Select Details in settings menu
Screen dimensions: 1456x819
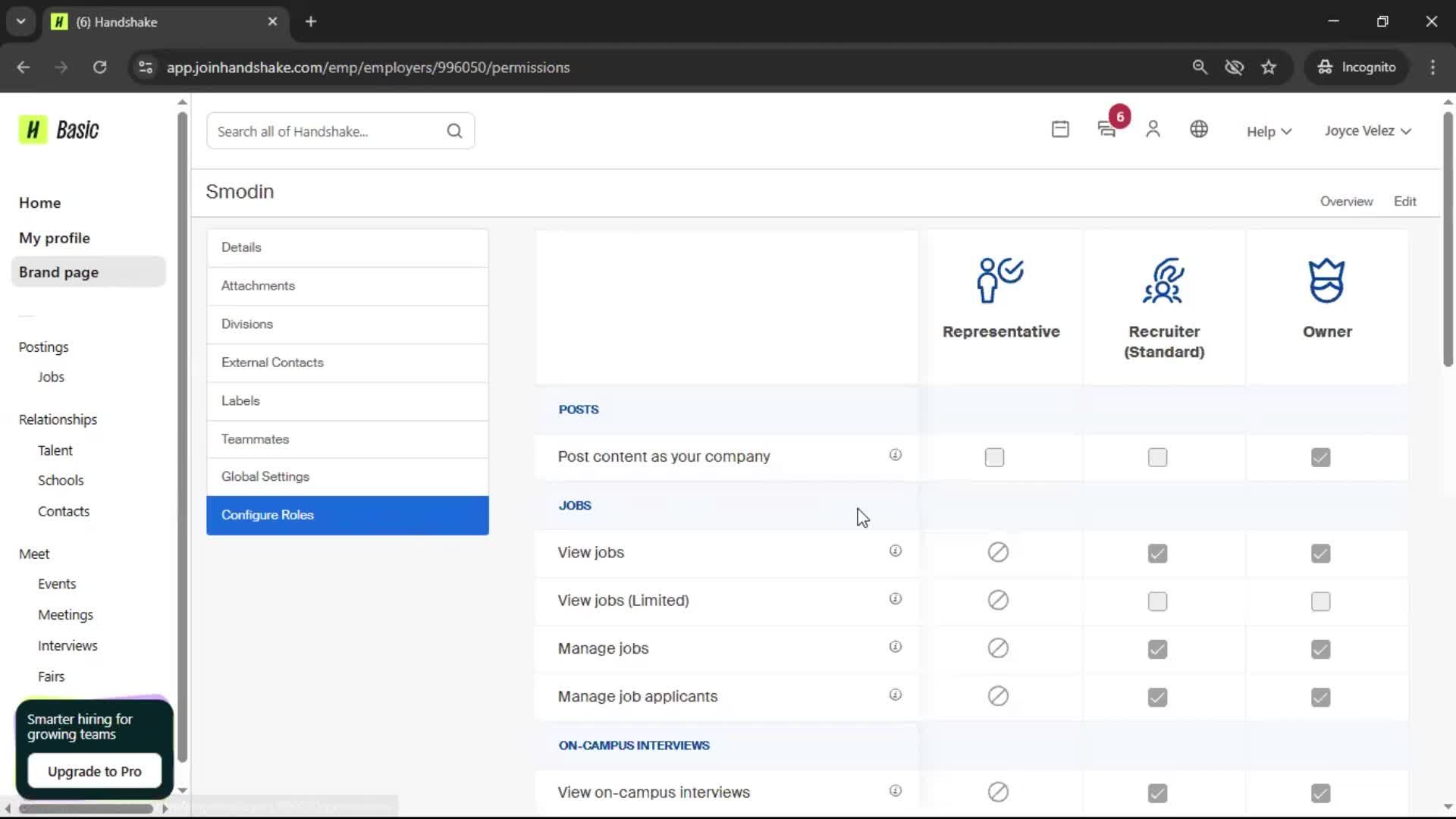[x=347, y=247]
